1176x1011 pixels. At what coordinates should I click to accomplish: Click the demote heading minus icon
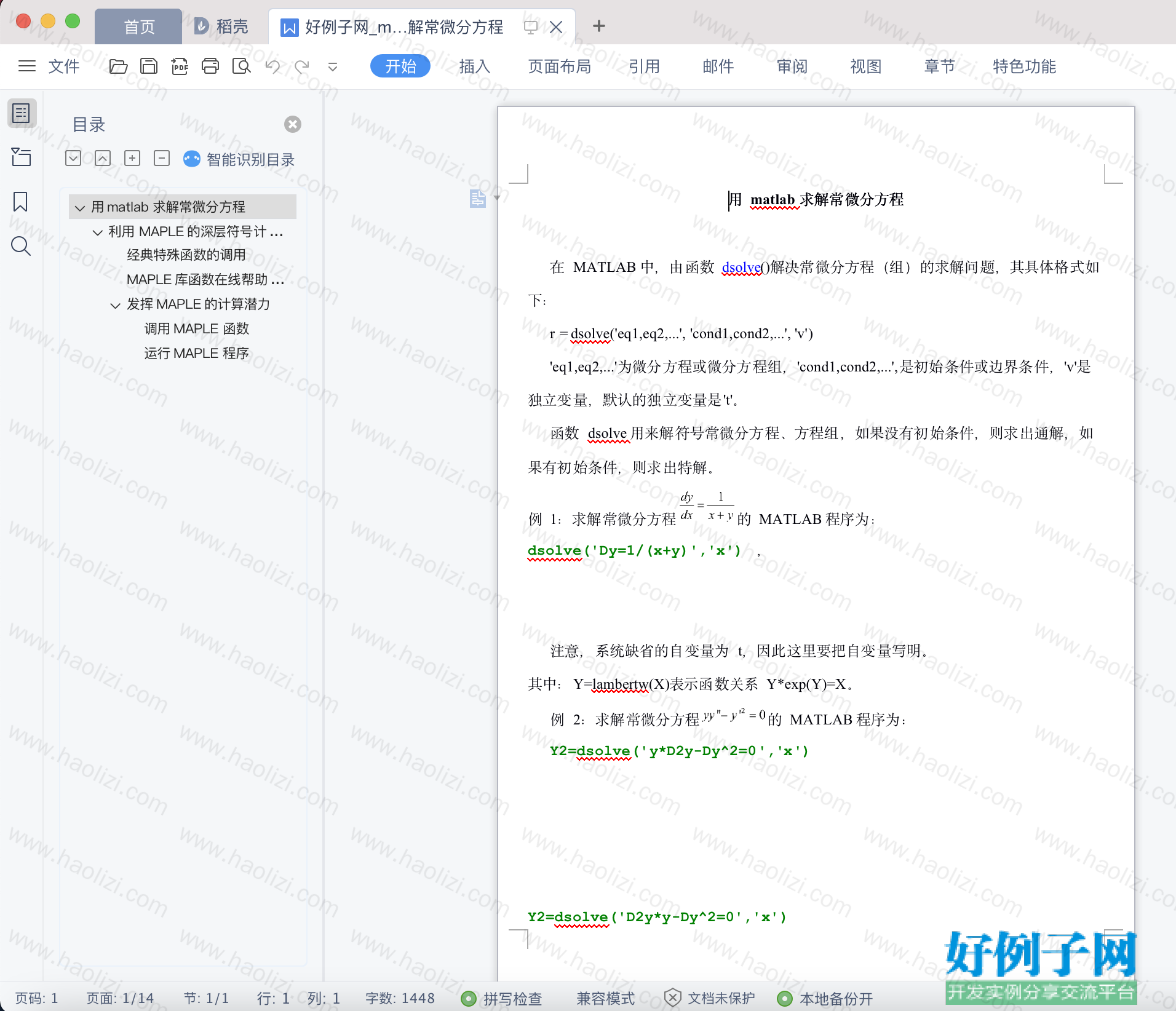tap(162, 158)
